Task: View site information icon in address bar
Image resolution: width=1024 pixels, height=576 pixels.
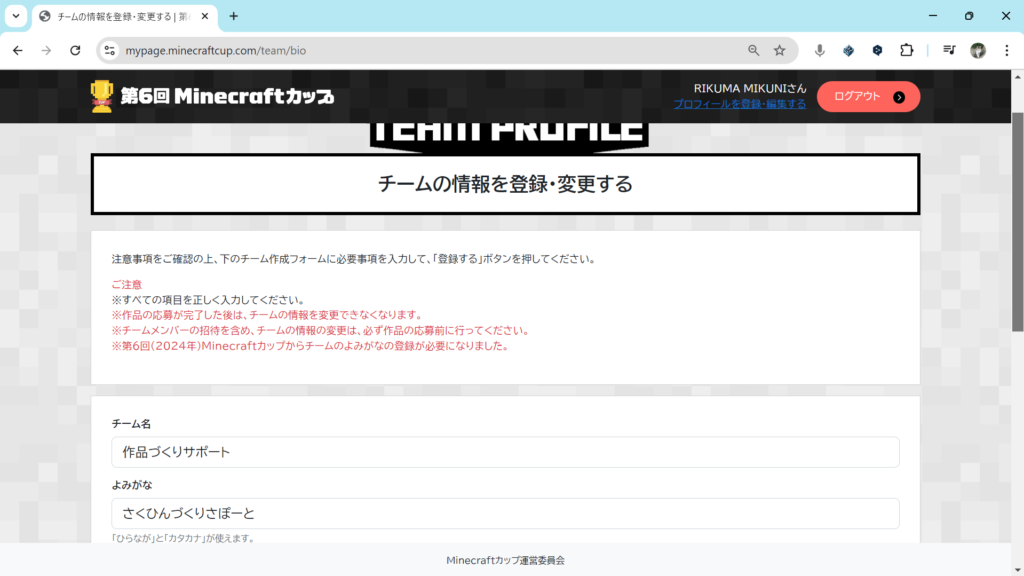Action: [x=110, y=50]
